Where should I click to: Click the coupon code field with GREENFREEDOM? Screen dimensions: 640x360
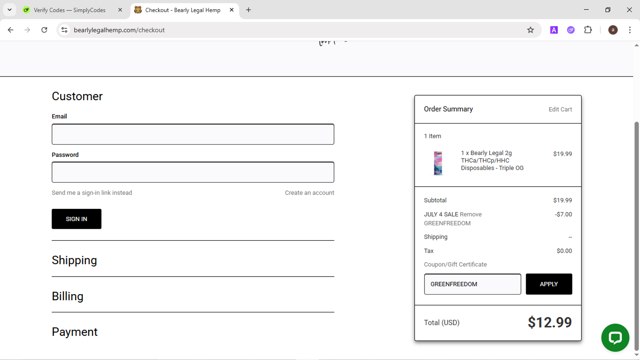[x=472, y=284]
